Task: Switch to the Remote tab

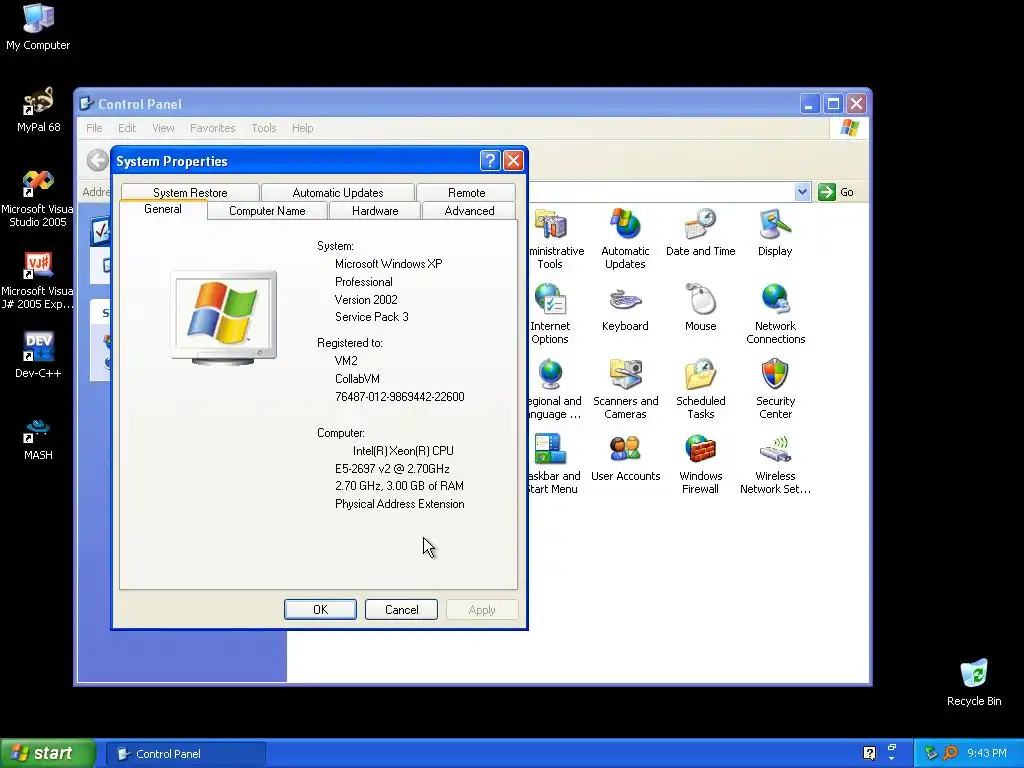Action: point(466,193)
